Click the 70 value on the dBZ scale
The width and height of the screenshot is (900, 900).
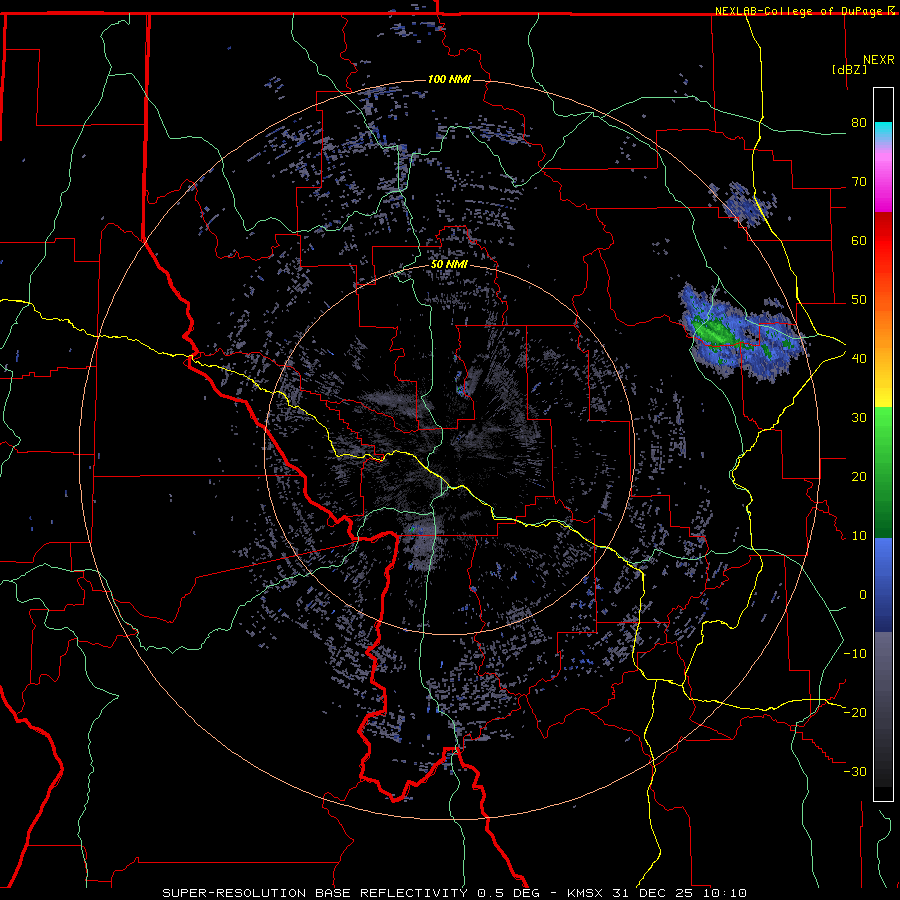pos(859,182)
